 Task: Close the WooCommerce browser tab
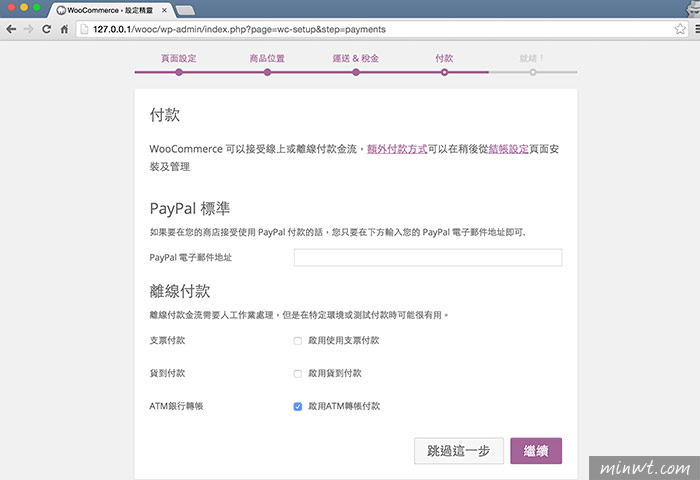point(164,10)
